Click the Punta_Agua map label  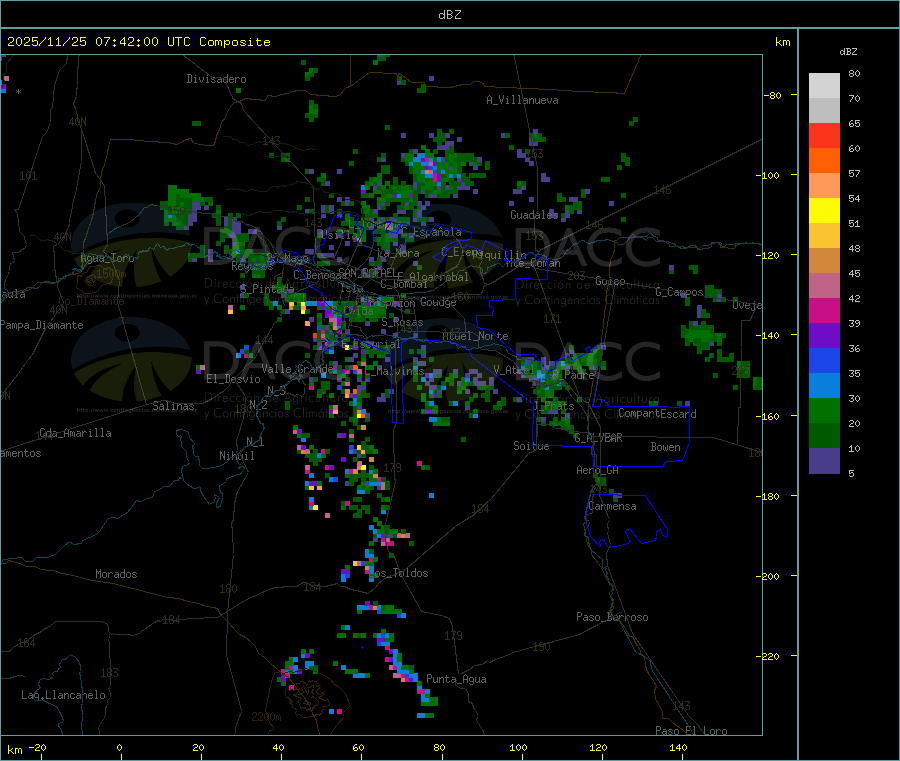tap(456, 679)
